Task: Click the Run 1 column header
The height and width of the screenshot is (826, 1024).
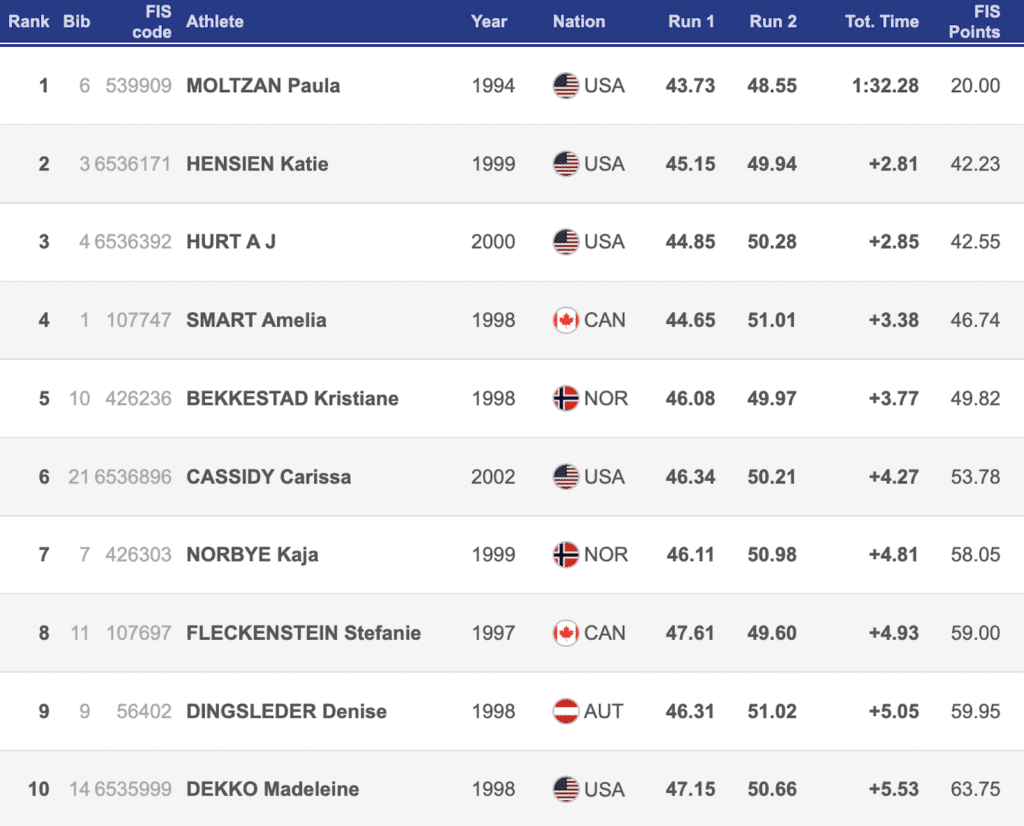Action: 691,21
